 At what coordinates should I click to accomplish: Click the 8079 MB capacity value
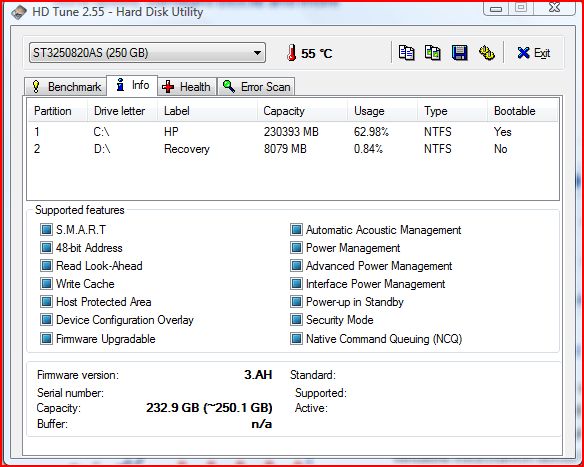(x=285, y=149)
